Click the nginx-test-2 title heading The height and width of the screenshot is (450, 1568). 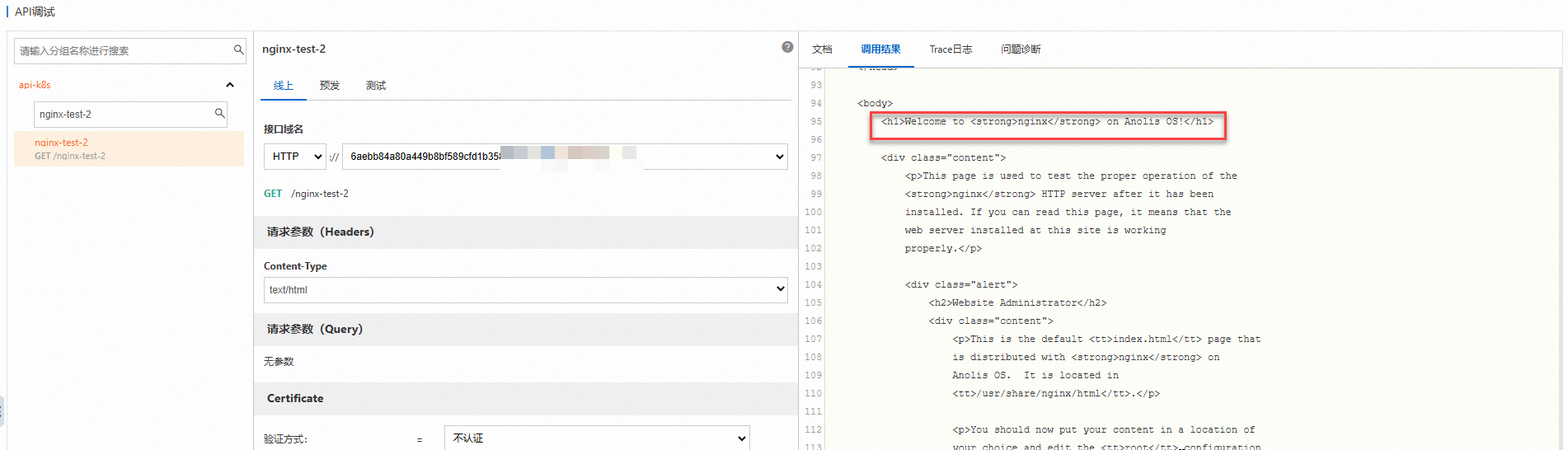(293, 49)
